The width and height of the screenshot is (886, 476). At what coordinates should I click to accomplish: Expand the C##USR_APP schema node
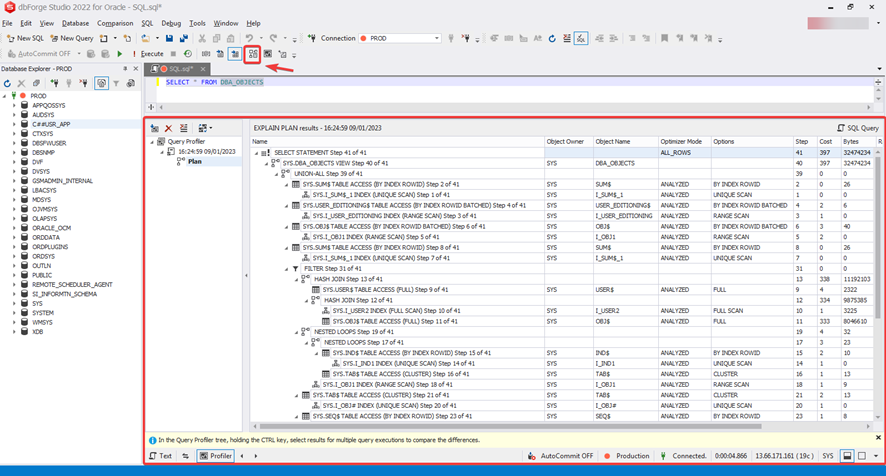coord(14,125)
